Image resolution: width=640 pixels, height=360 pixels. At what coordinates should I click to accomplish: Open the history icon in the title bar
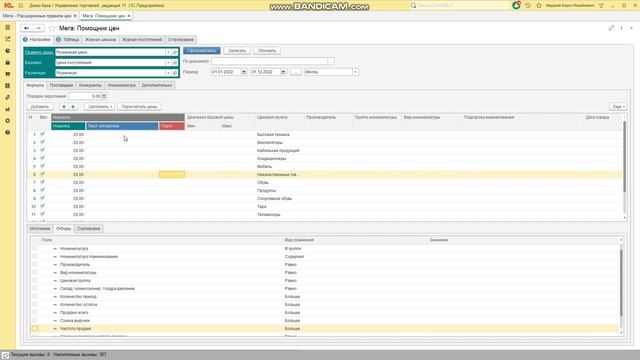(x=528, y=5)
